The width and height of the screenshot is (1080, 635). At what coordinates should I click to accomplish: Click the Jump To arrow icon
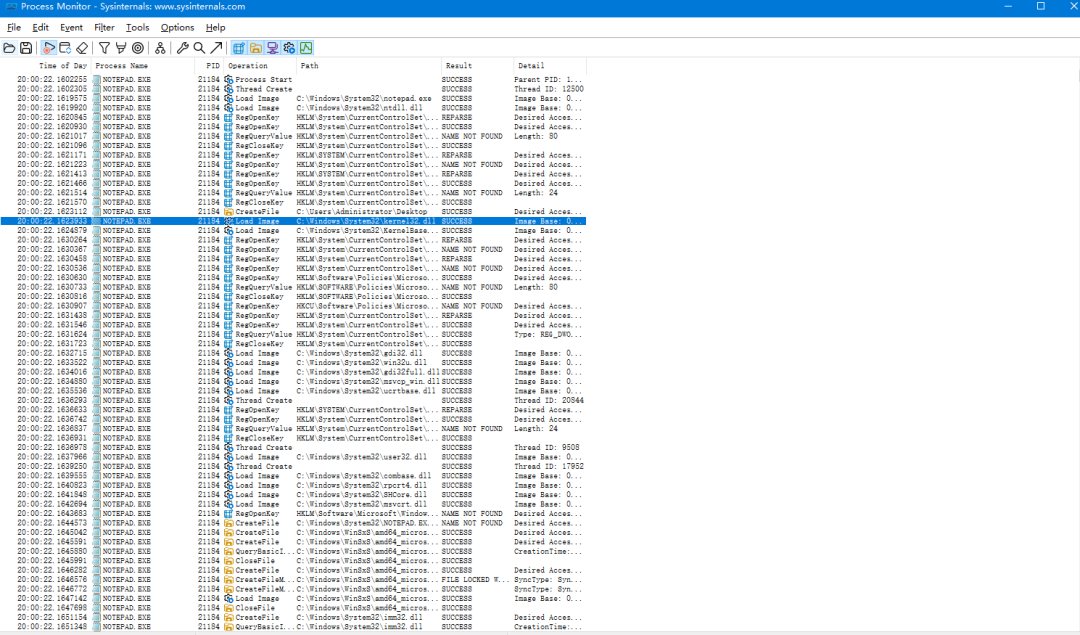click(x=216, y=48)
